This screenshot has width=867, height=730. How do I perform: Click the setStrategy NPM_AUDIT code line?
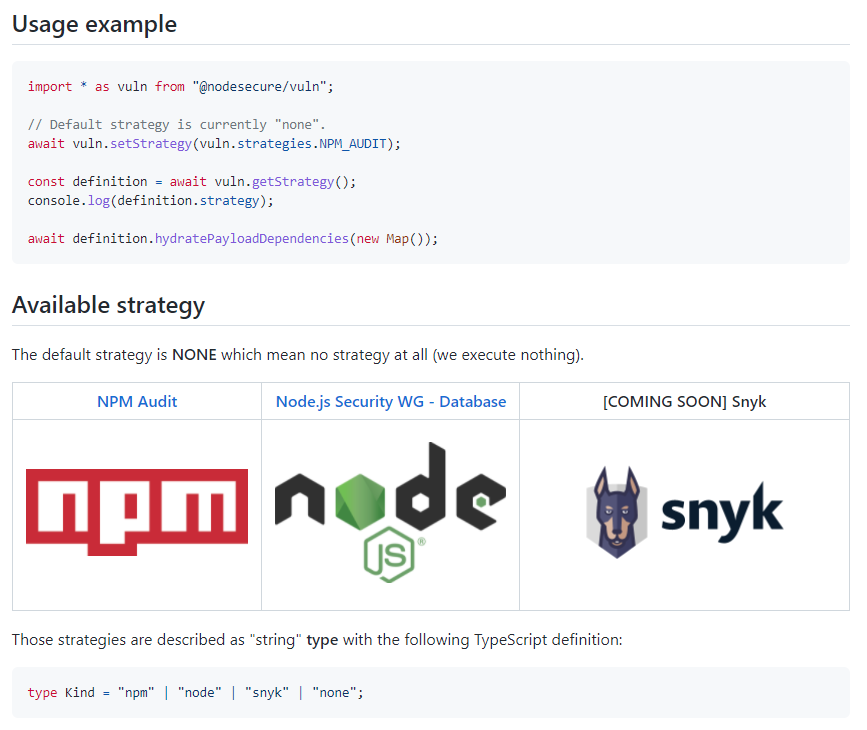215,144
